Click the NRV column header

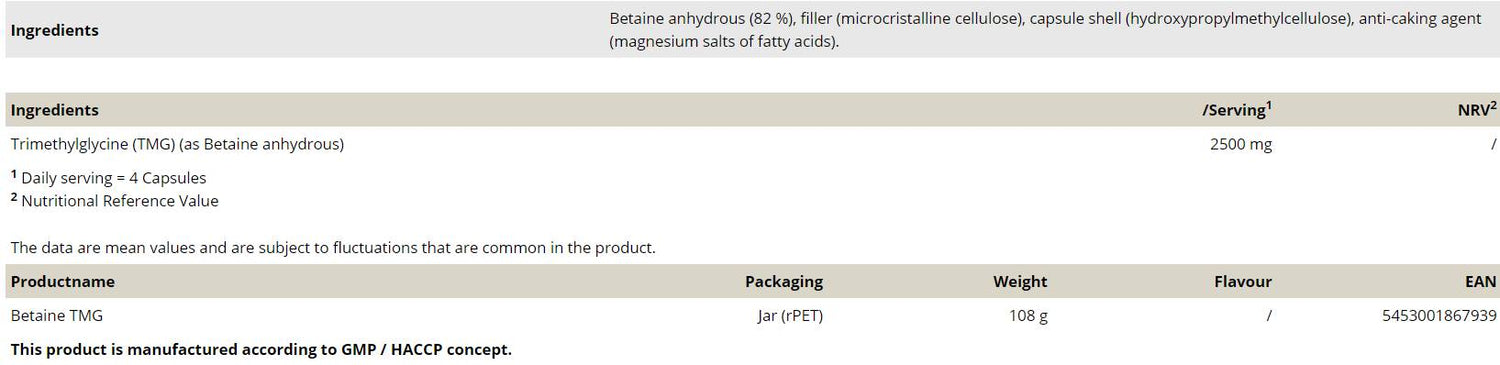point(1477,110)
